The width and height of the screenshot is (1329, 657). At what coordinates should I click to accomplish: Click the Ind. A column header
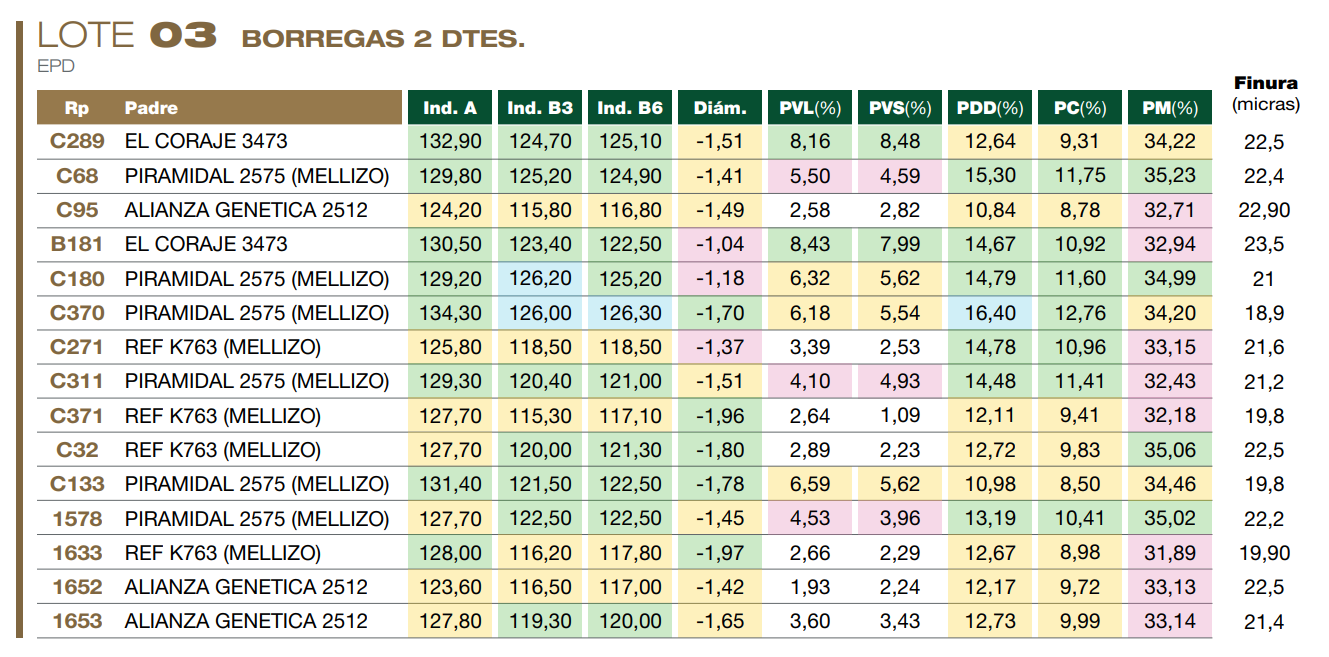pyautogui.click(x=450, y=108)
